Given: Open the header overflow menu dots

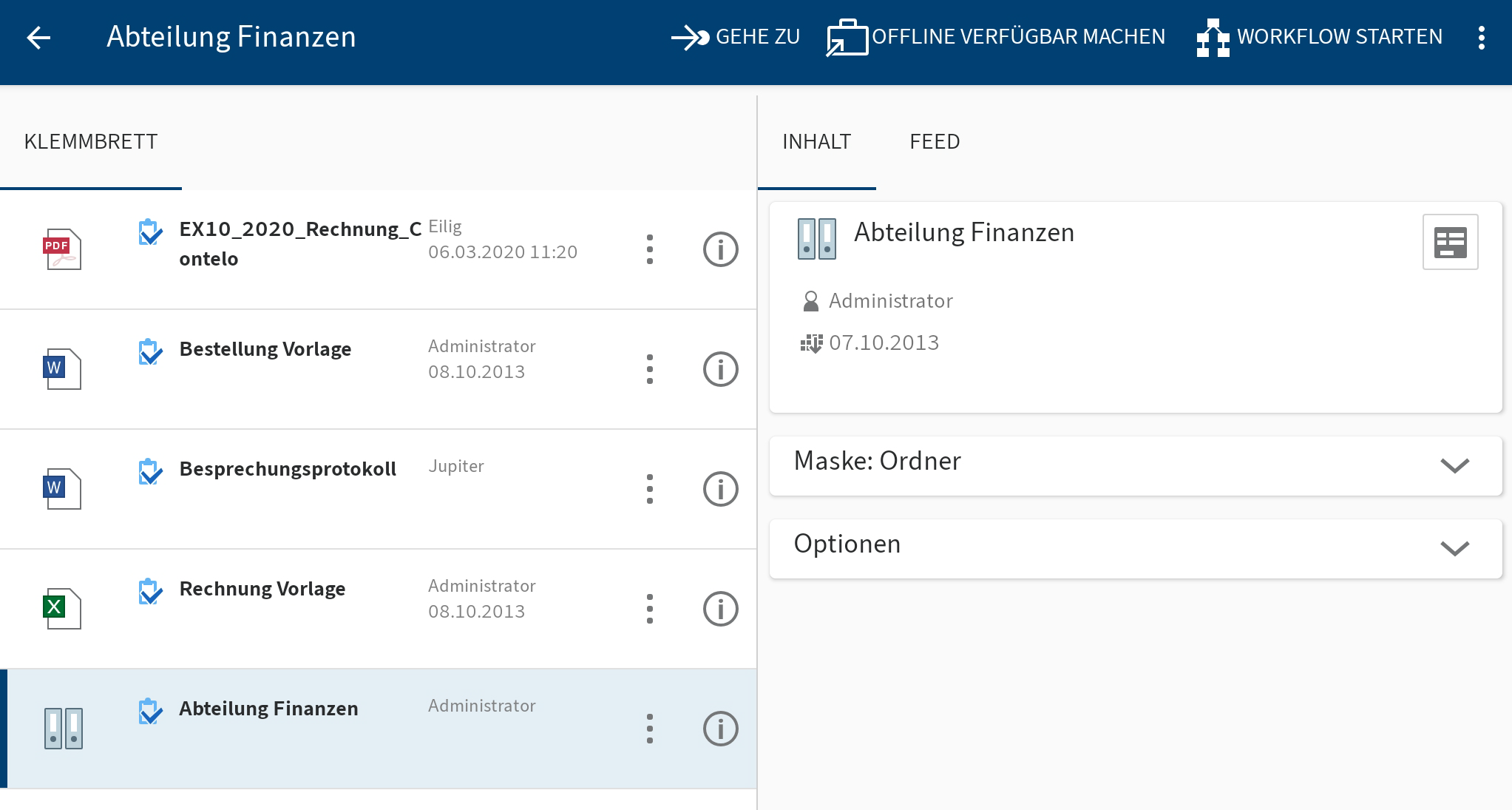Looking at the screenshot, I should (1481, 37).
